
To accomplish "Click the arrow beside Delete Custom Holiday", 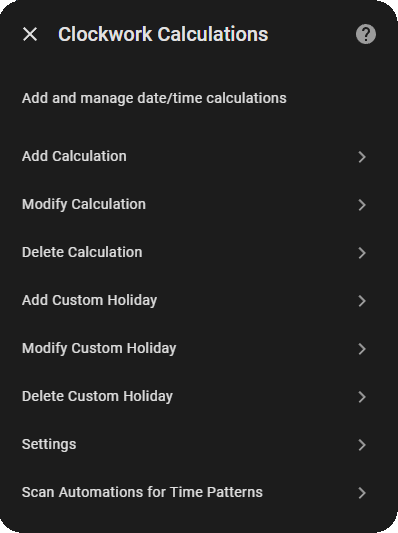I will coord(362,397).
